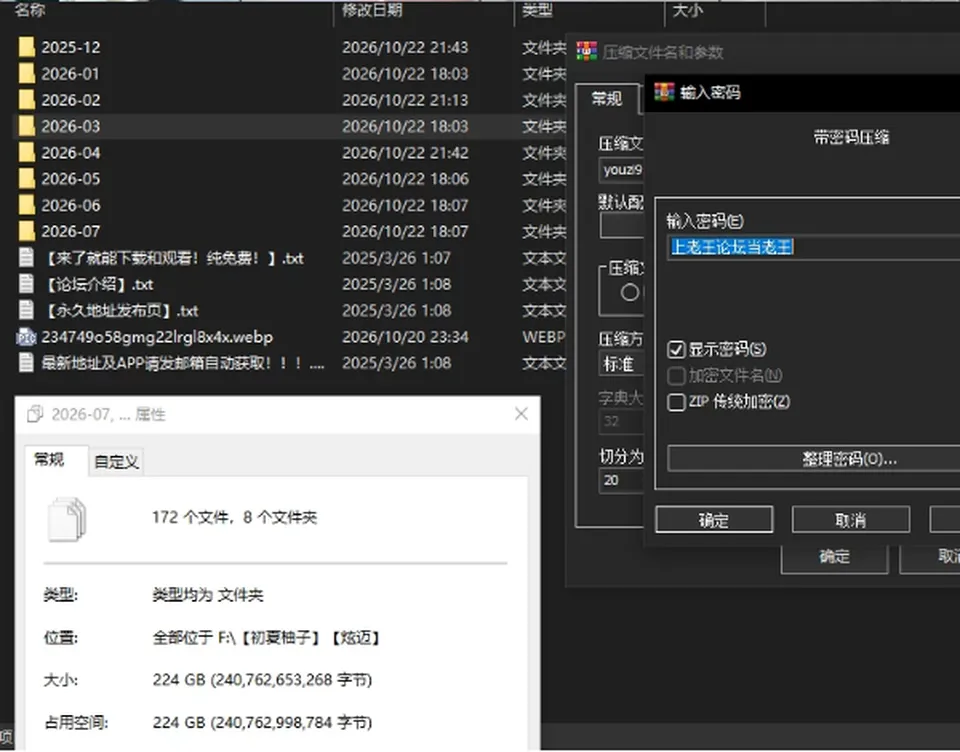This screenshot has width=960, height=752.
Task: Switch to the 自定义 tab in properties
Action: point(116,462)
